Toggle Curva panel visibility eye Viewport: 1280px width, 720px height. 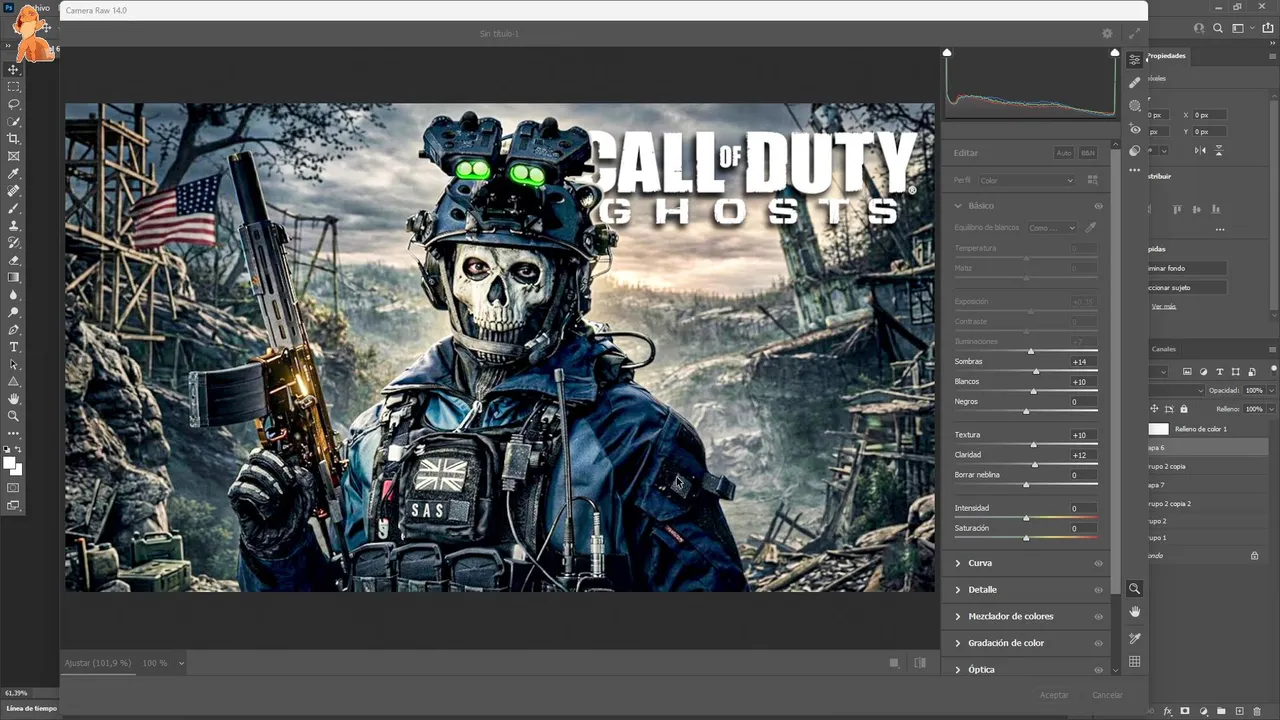pyautogui.click(x=1098, y=563)
